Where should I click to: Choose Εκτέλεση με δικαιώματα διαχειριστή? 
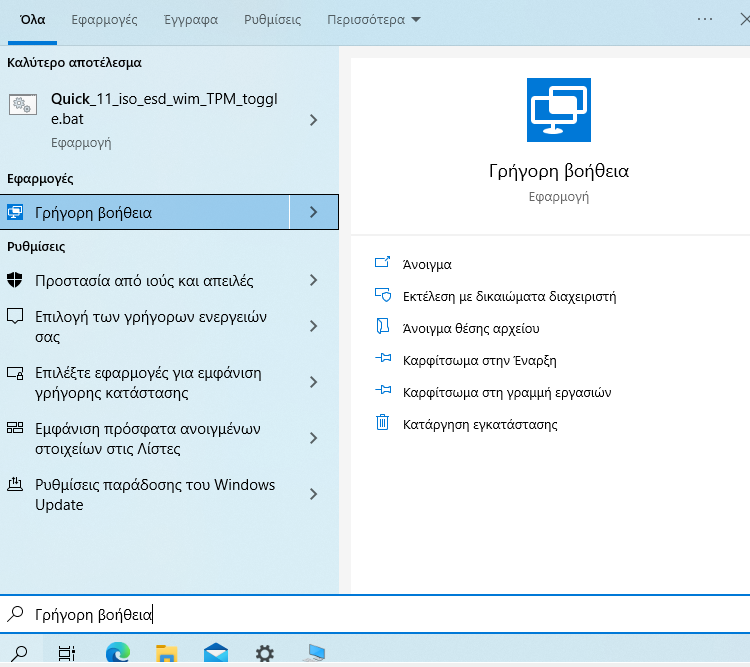click(x=509, y=297)
